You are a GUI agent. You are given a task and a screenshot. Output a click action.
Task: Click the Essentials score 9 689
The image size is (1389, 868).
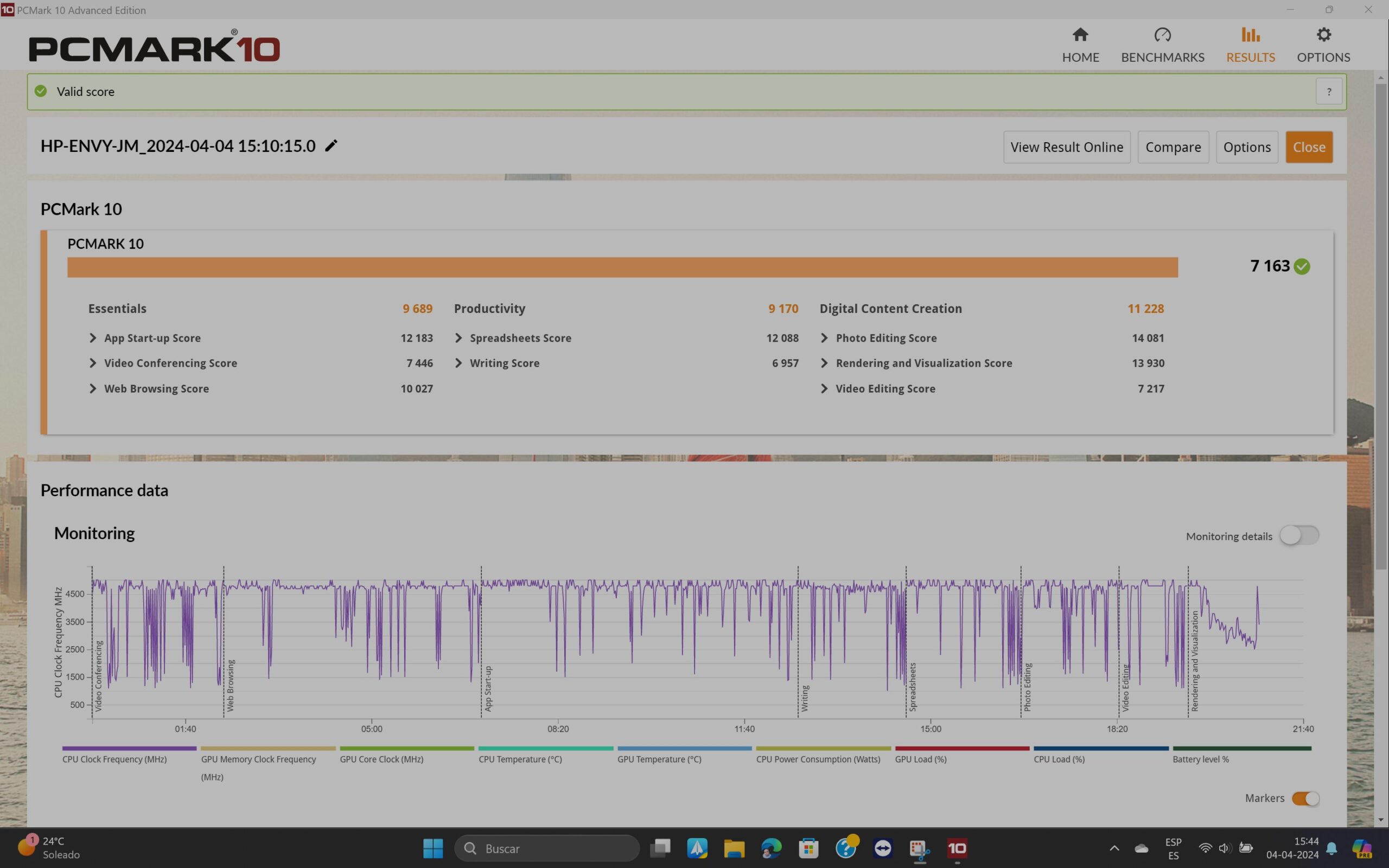pyautogui.click(x=417, y=309)
